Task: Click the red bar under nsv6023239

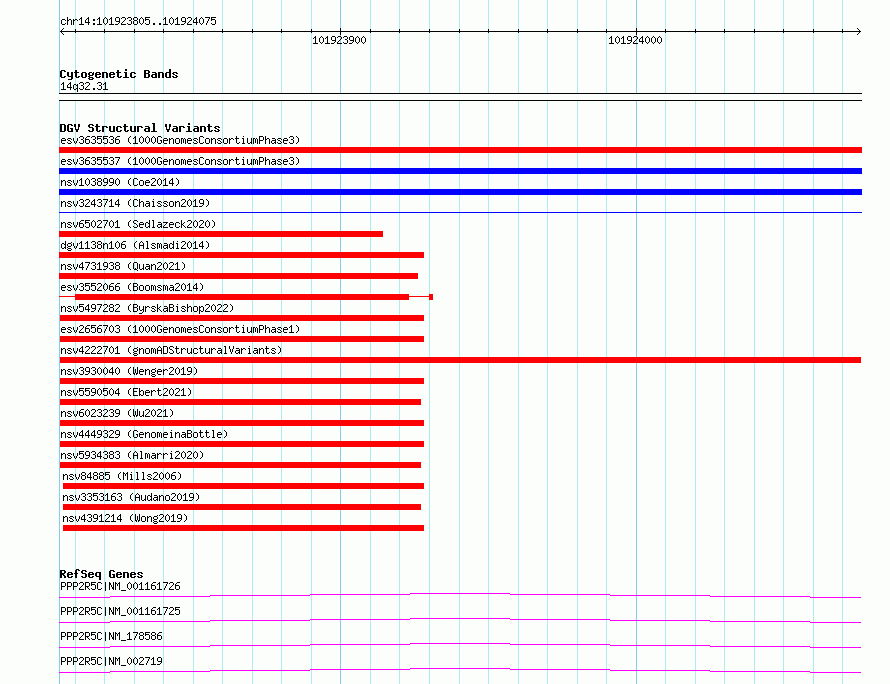Action: (241, 423)
